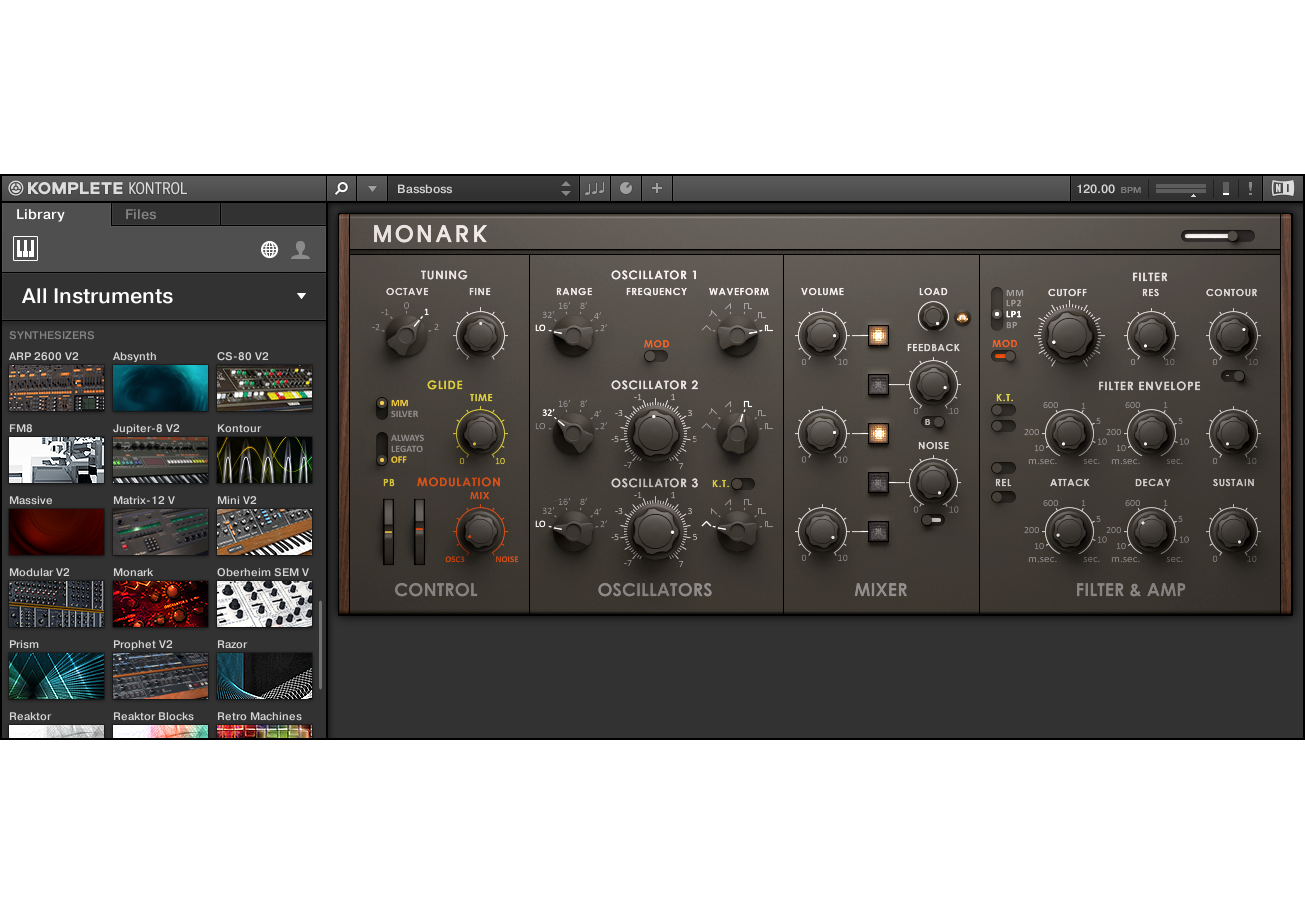This screenshot has width=1305, height=914.
Task: Click the exclamation mark warning icon
Action: 1250,188
